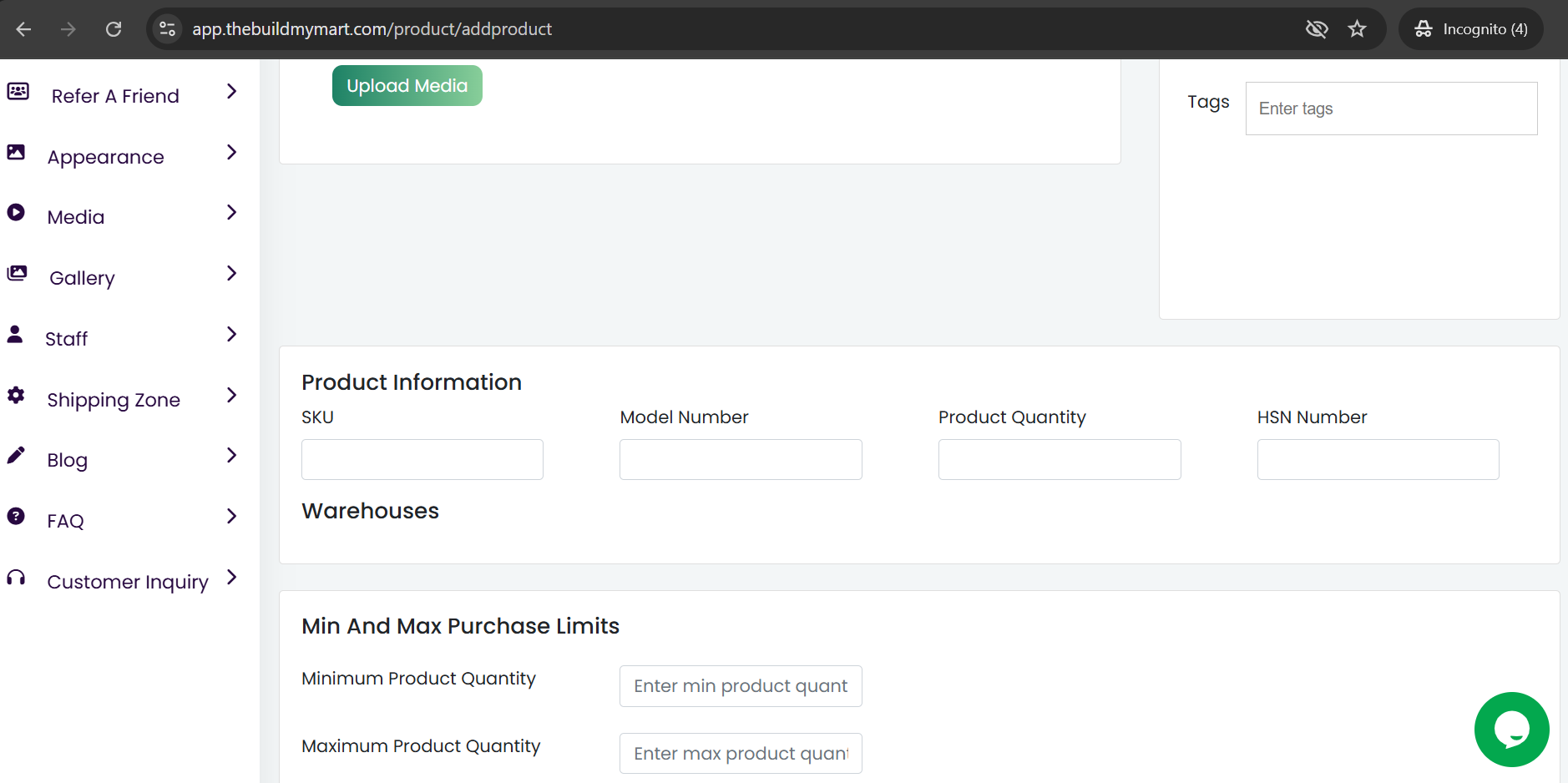Viewport: 1568px width, 783px height.
Task: Focus the Enter tags field
Action: (1391, 109)
